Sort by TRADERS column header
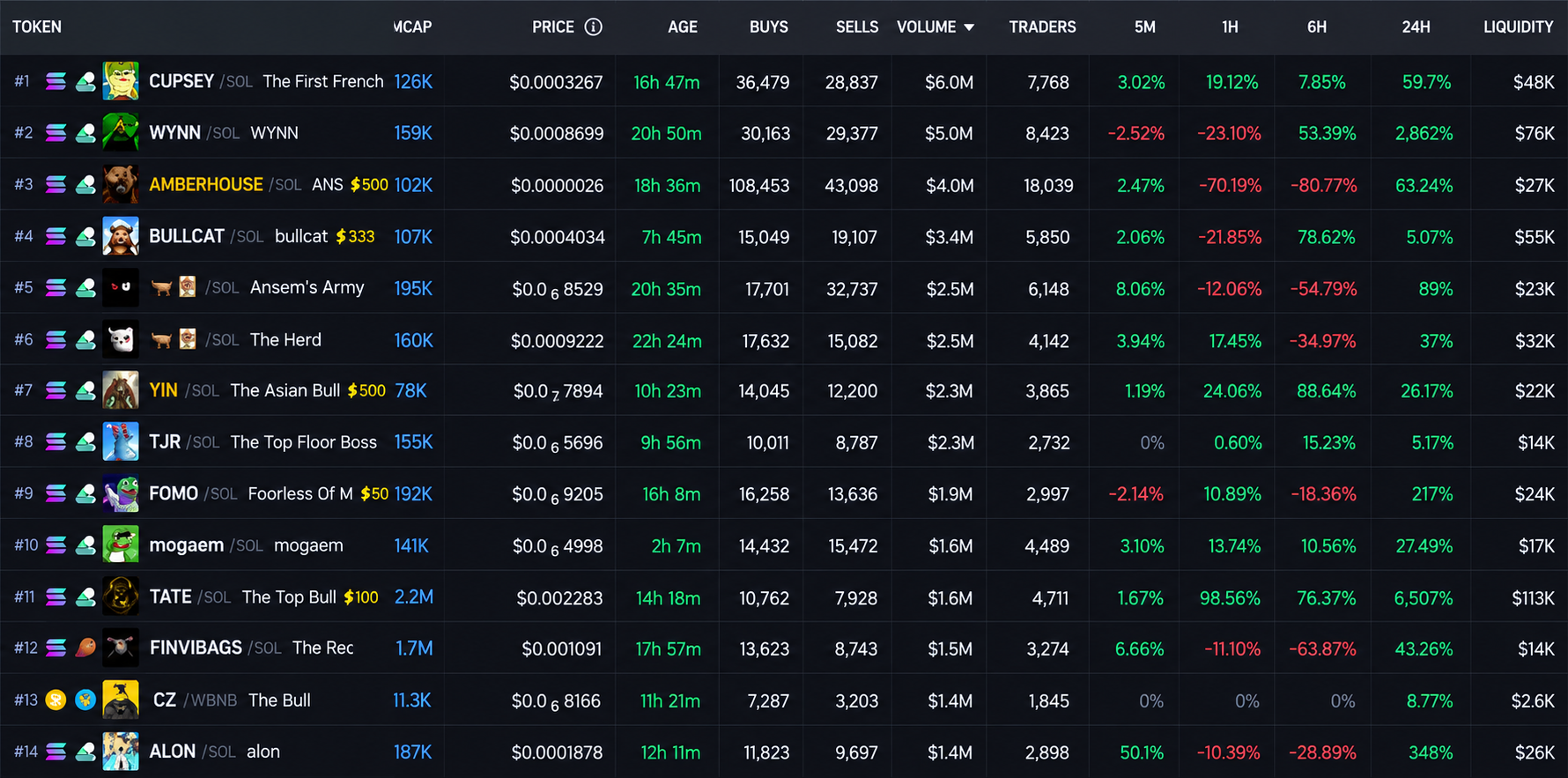Viewport: 1568px width, 778px height. coord(1043,27)
